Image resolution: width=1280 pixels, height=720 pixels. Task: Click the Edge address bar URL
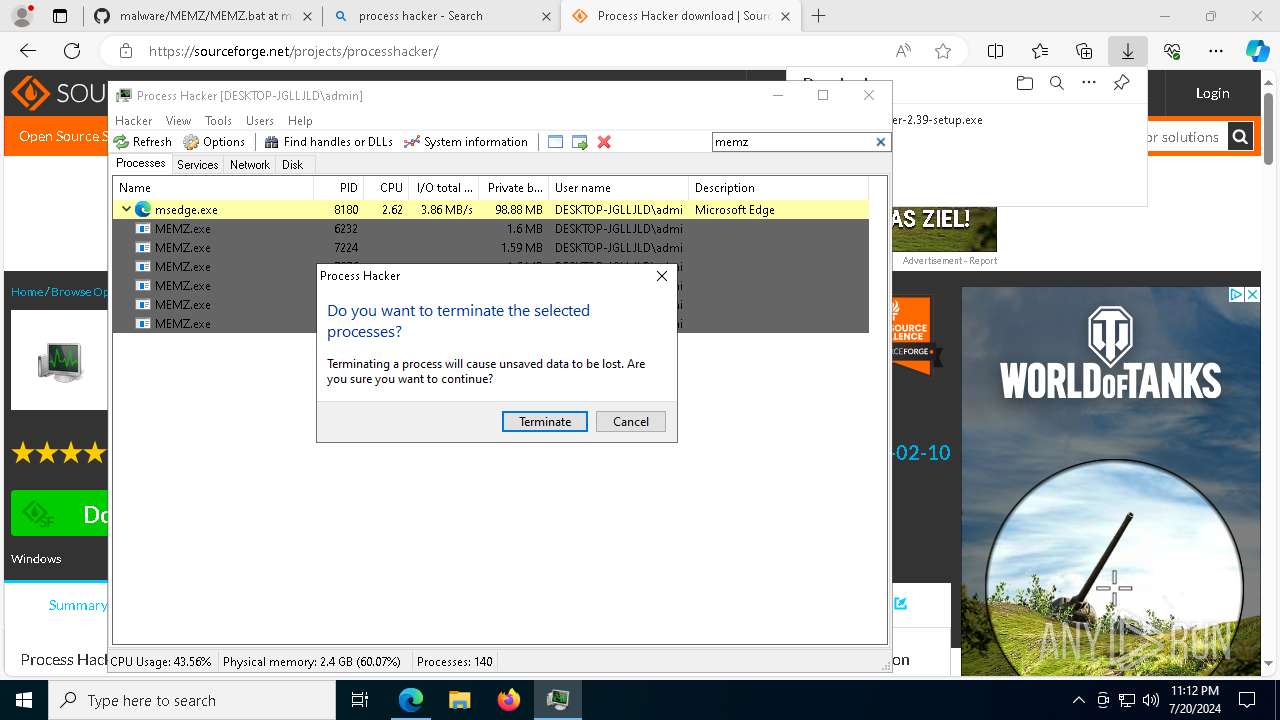(x=293, y=51)
